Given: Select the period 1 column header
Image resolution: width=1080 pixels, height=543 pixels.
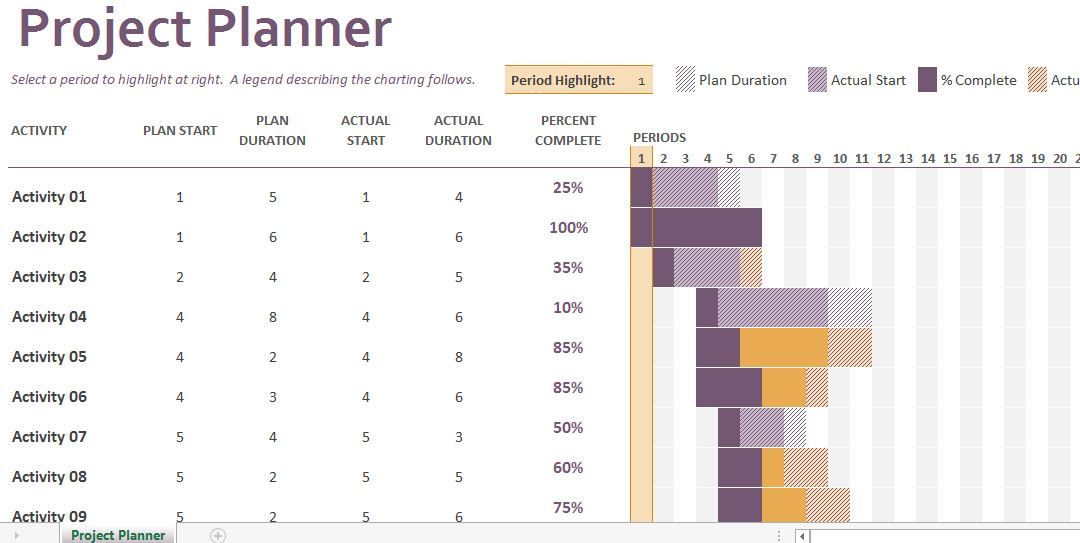Looking at the screenshot, I should coord(641,158).
